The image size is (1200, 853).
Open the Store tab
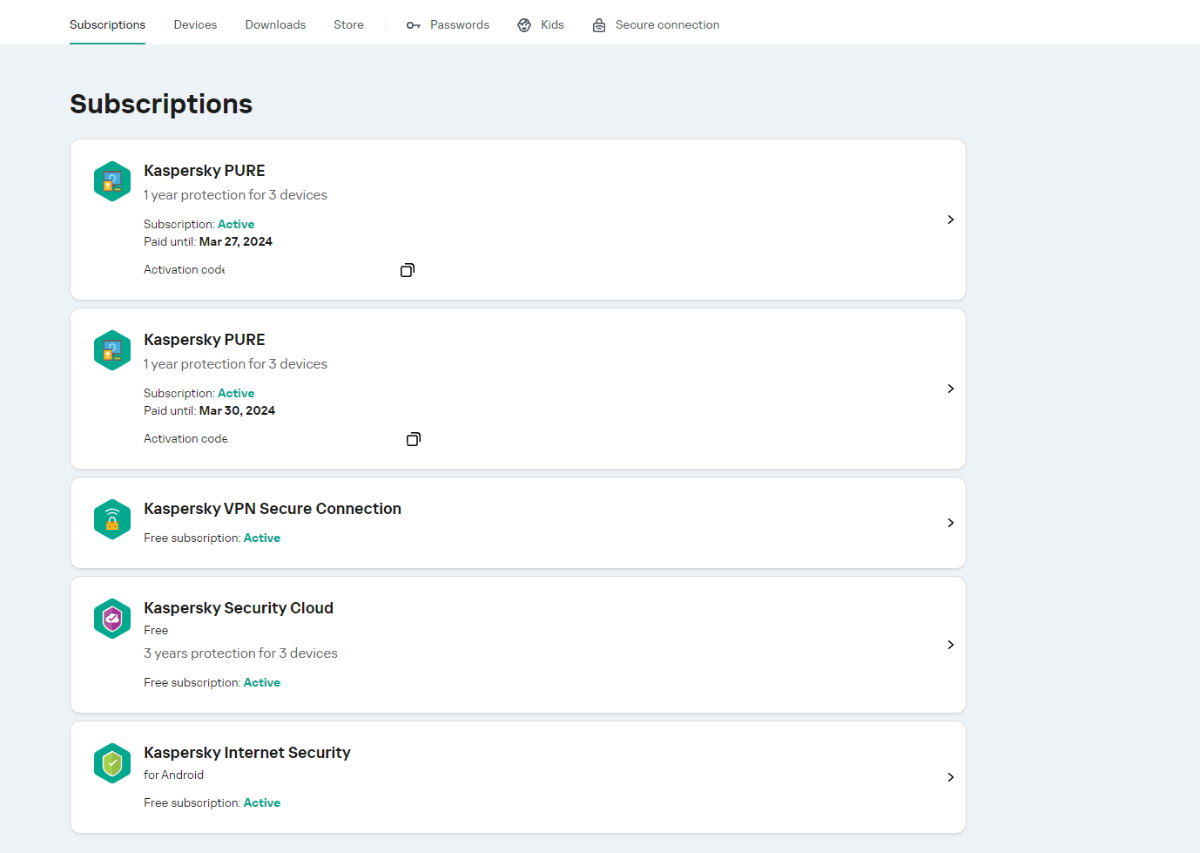pyautogui.click(x=349, y=25)
